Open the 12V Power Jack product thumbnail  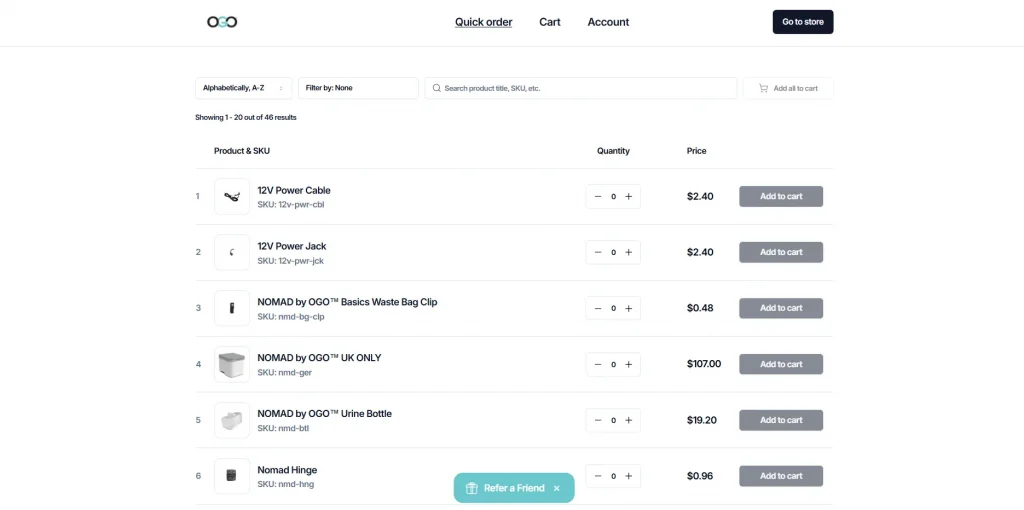tap(232, 253)
